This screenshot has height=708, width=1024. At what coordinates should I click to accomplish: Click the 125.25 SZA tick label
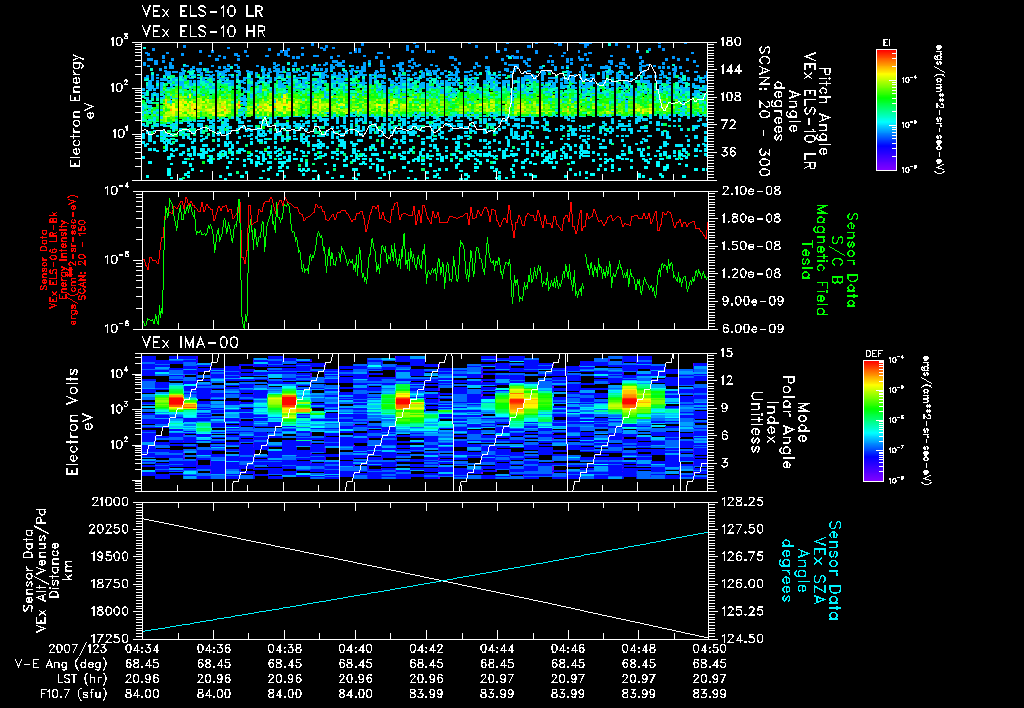741,611
